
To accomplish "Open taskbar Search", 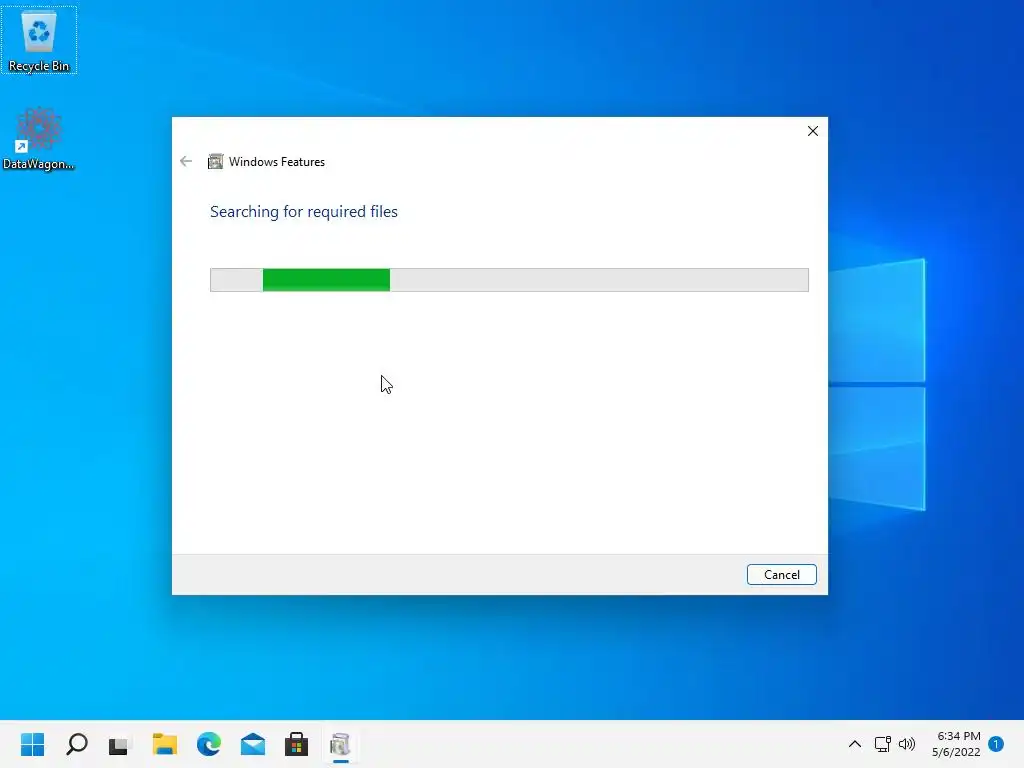I will pos(77,744).
